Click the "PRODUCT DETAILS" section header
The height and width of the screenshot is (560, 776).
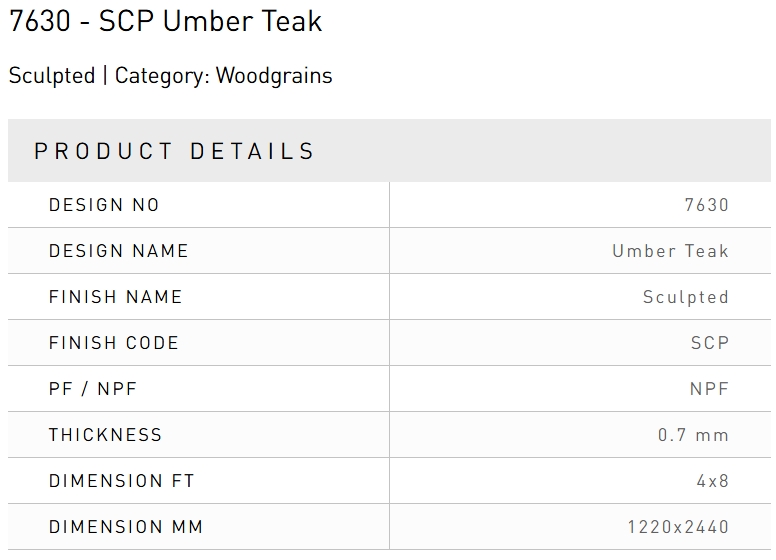175,152
